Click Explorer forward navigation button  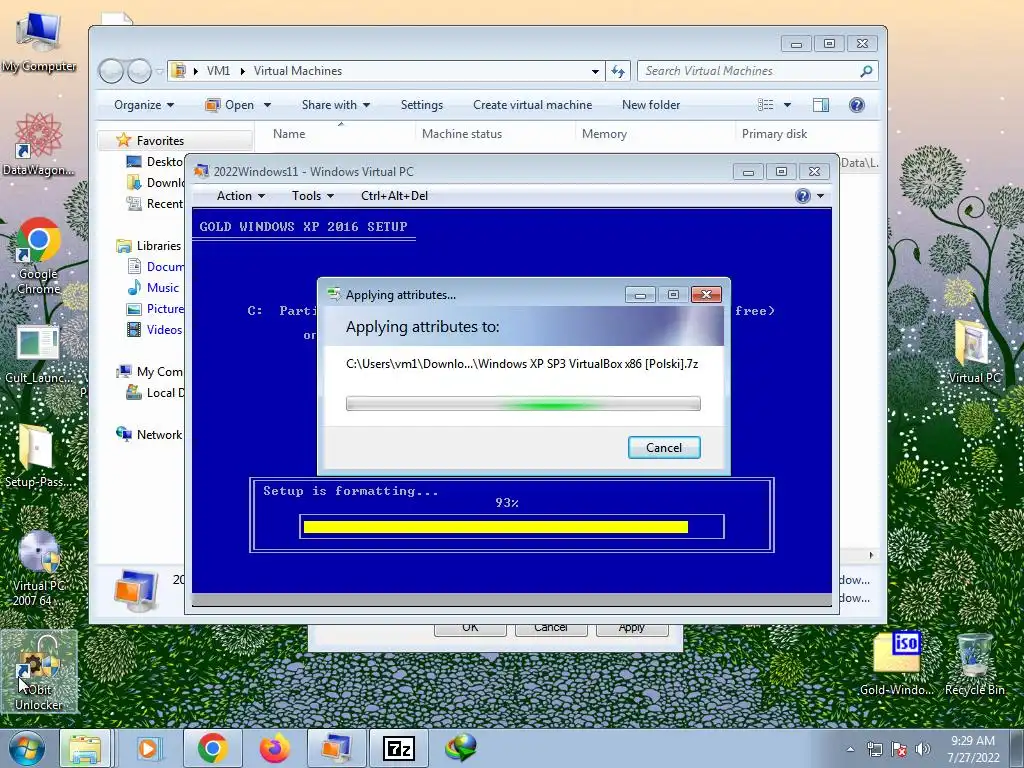tap(139, 71)
